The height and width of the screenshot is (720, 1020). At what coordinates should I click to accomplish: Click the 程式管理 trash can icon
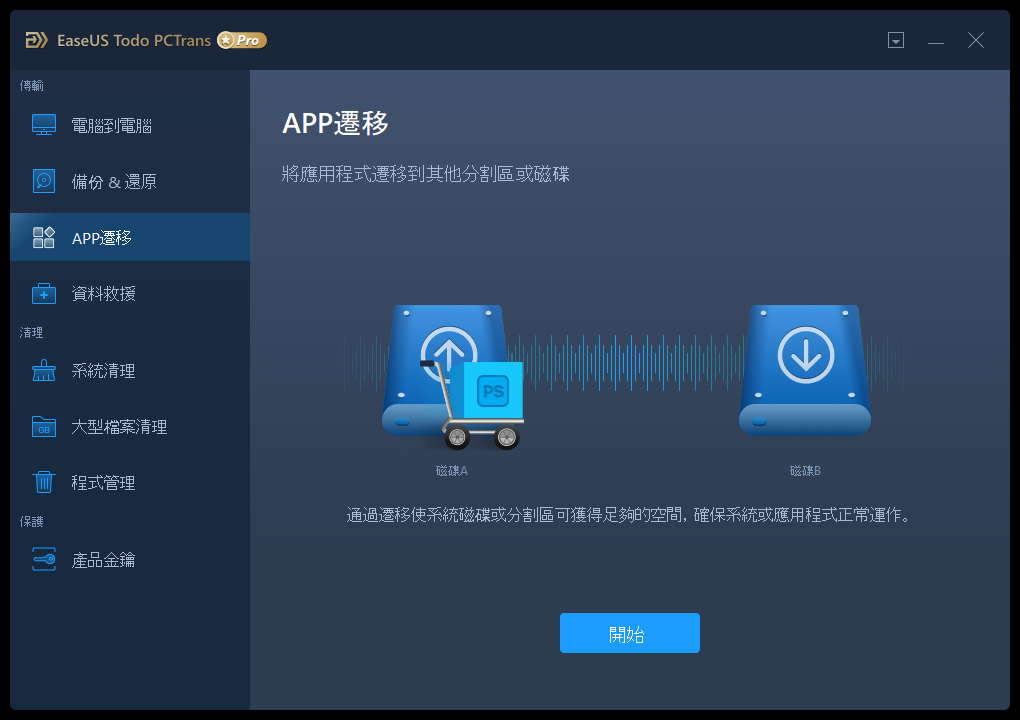44,482
